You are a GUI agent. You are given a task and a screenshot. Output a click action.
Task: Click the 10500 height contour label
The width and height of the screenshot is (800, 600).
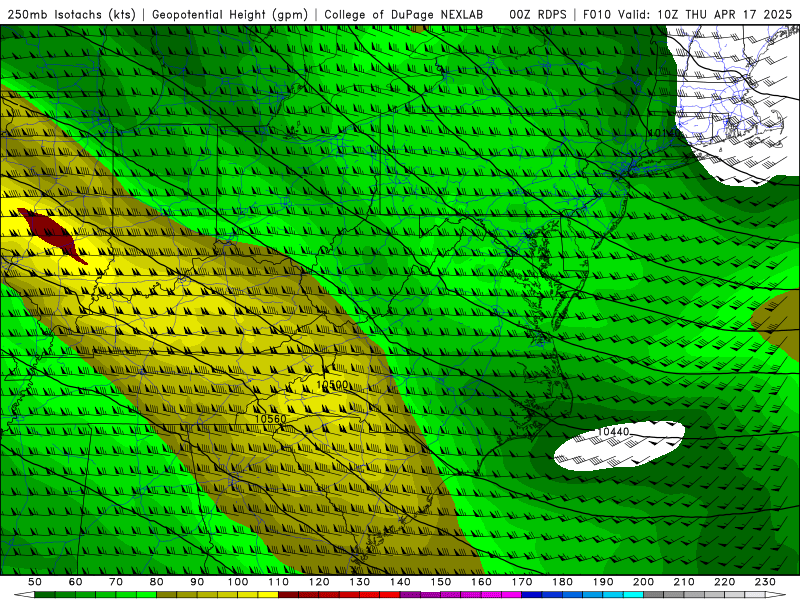[x=332, y=385]
